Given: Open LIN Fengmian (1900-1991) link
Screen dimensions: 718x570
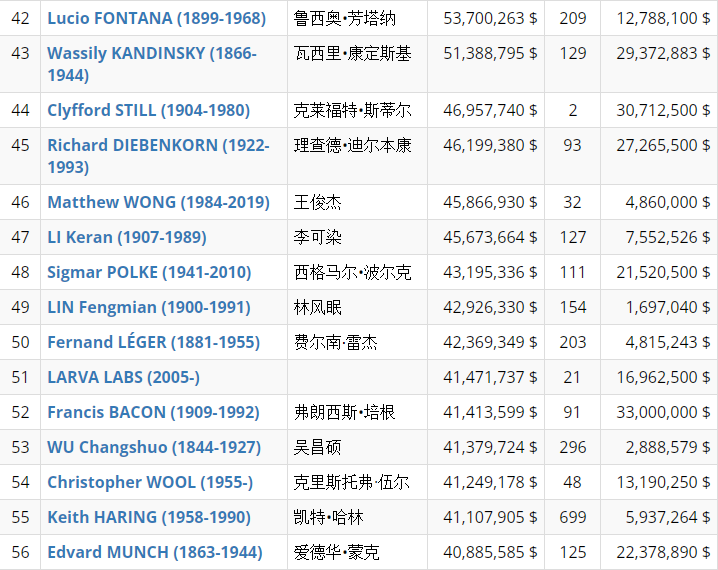Looking at the screenshot, I should [x=149, y=307].
